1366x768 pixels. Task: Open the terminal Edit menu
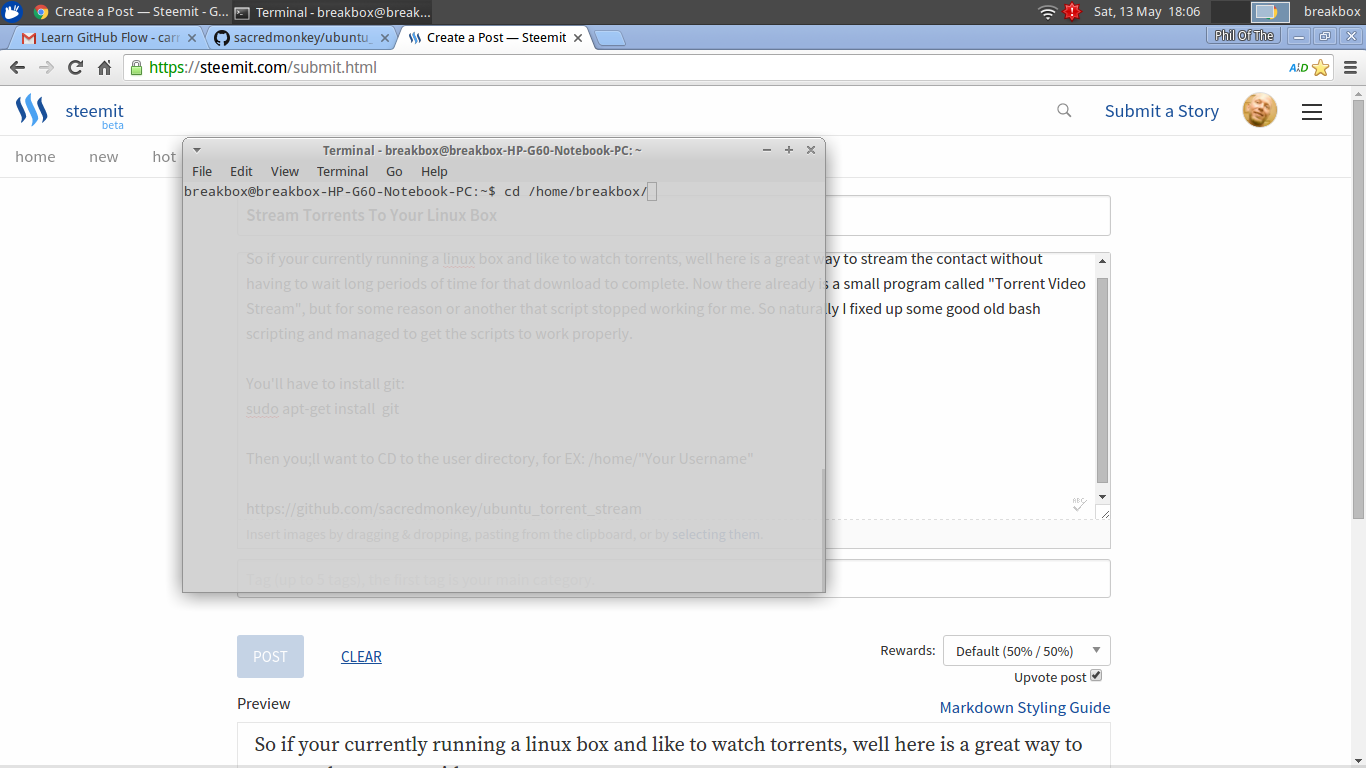pos(241,171)
